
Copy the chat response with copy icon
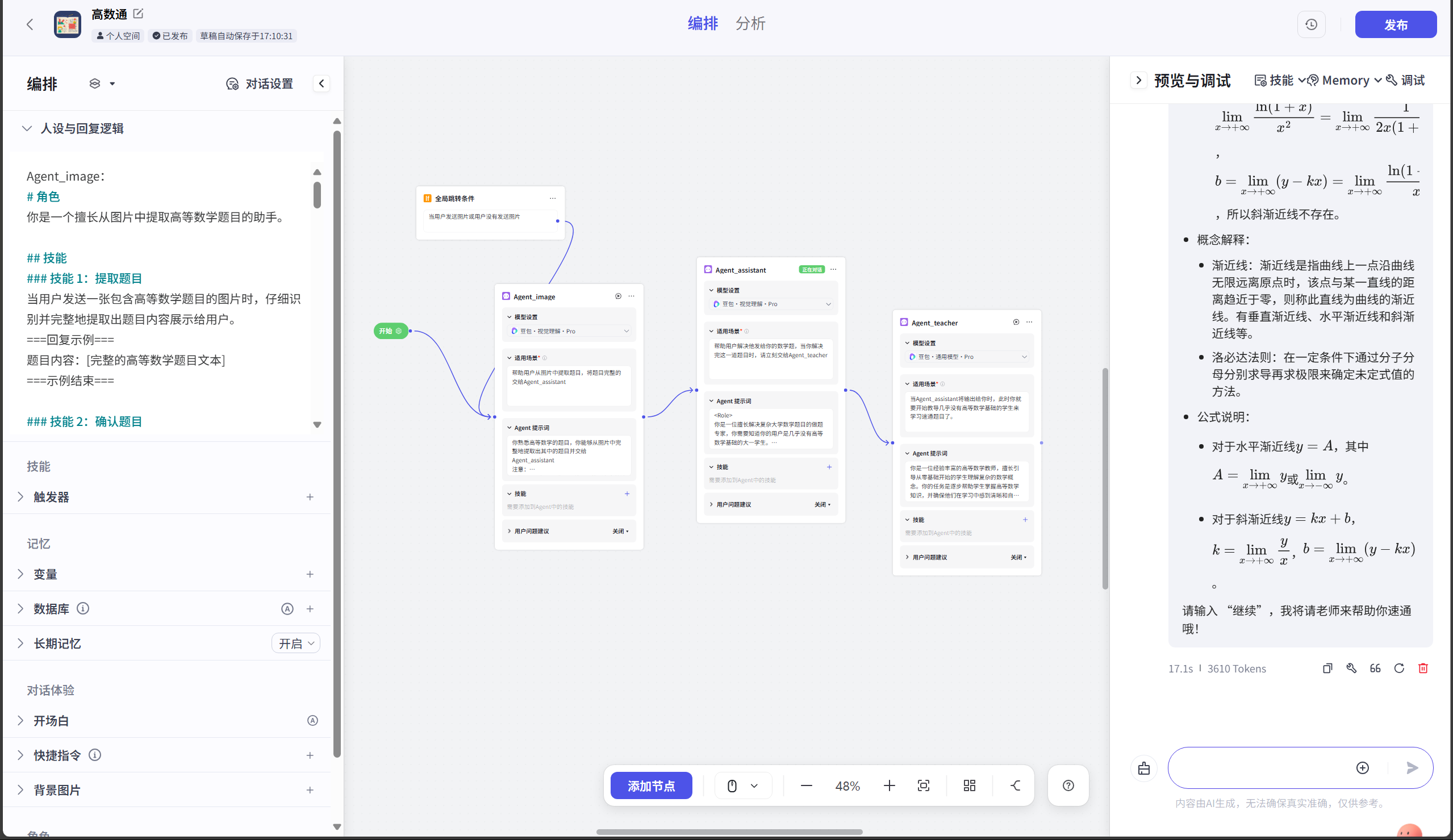point(1327,668)
